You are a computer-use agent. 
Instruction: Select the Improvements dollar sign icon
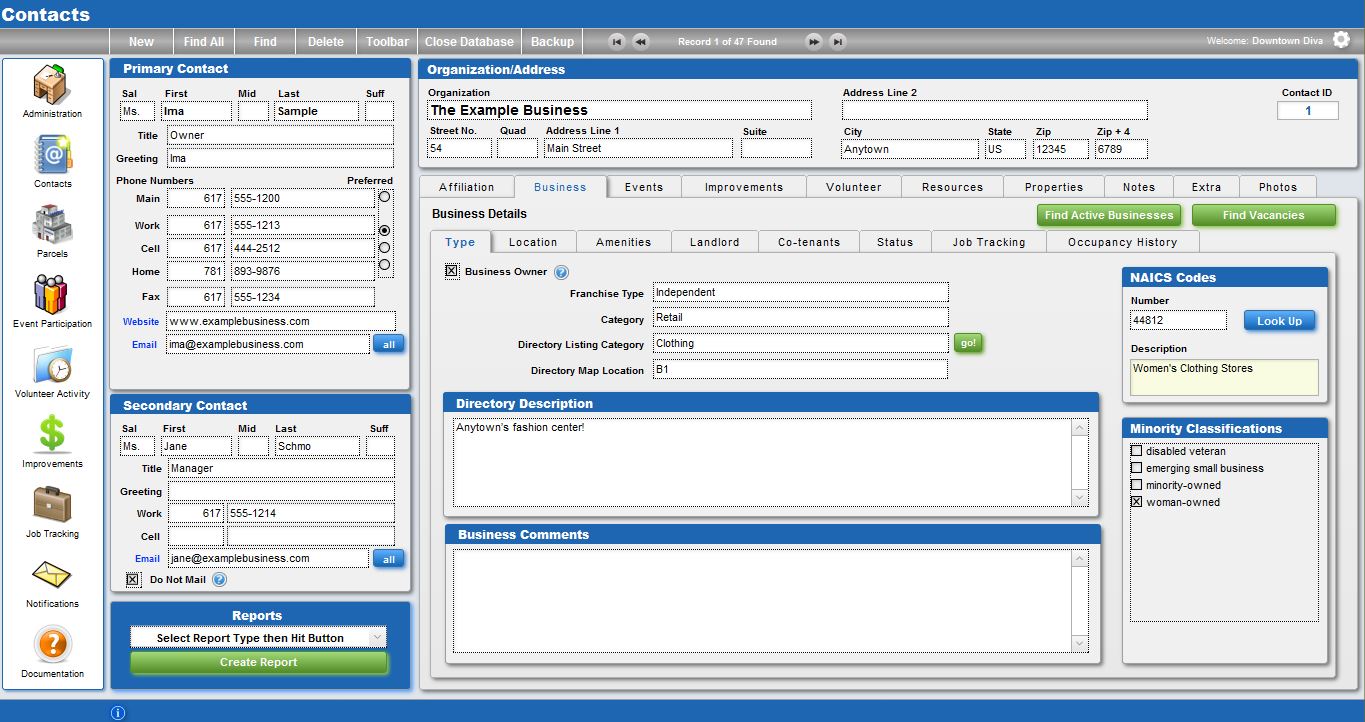click(52, 435)
